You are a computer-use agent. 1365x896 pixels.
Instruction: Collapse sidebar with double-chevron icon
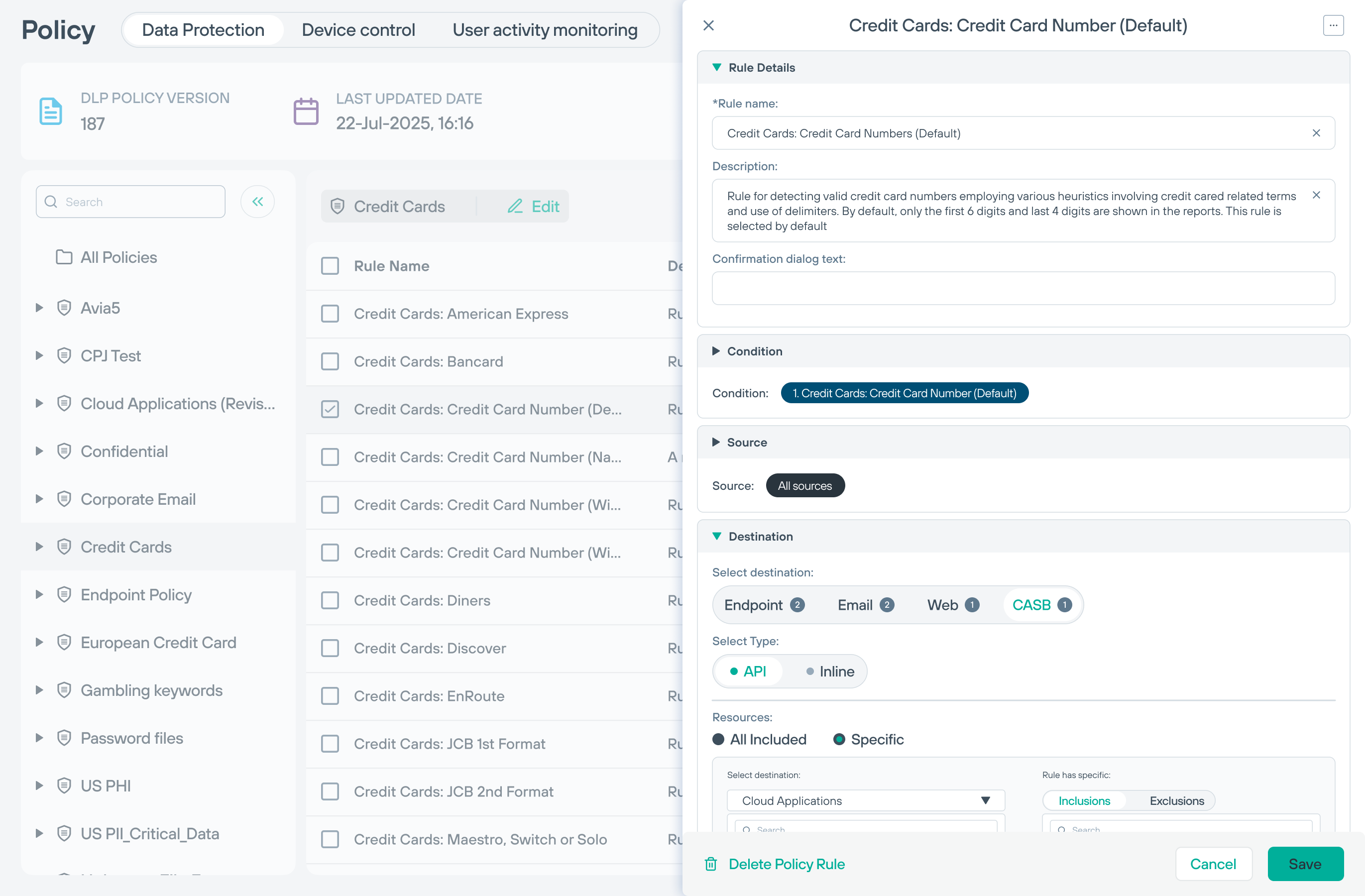257,201
